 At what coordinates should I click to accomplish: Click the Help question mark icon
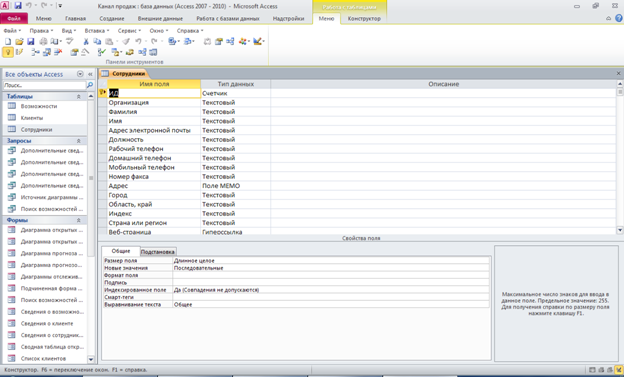point(619,18)
